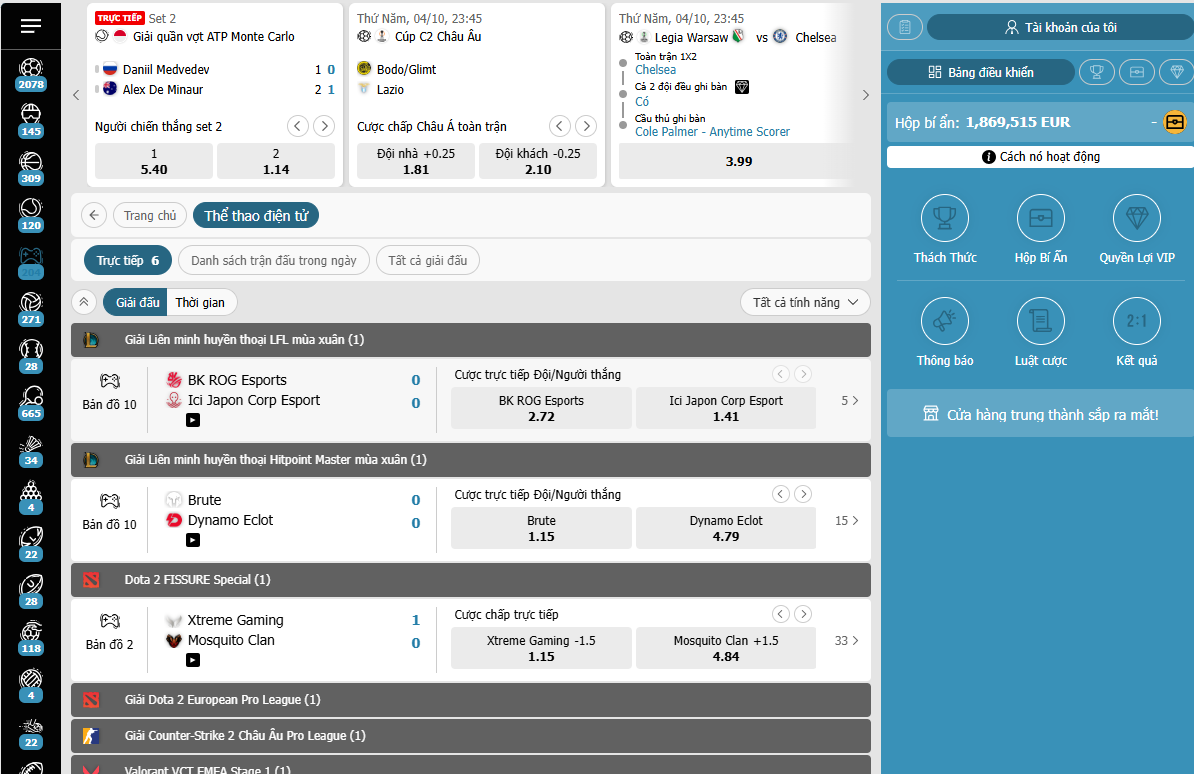Open the Thách Thức trophy icon
The width and height of the screenshot is (1194, 774).
pyautogui.click(x=944, y=218)
